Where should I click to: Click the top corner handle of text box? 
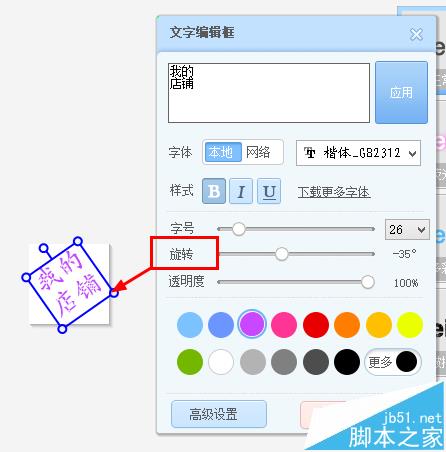78,241
